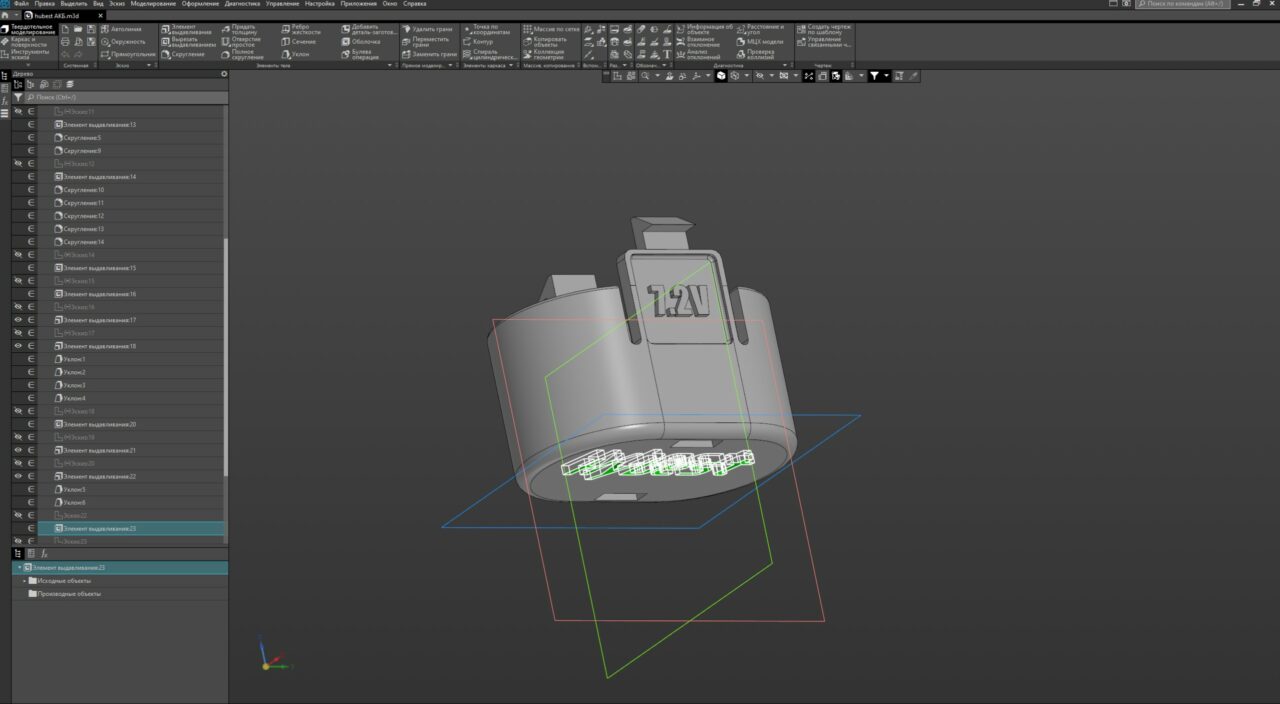
Task: Expand Прямое моделирование group dropdown arrow
Action: click(x=450, y=66)
